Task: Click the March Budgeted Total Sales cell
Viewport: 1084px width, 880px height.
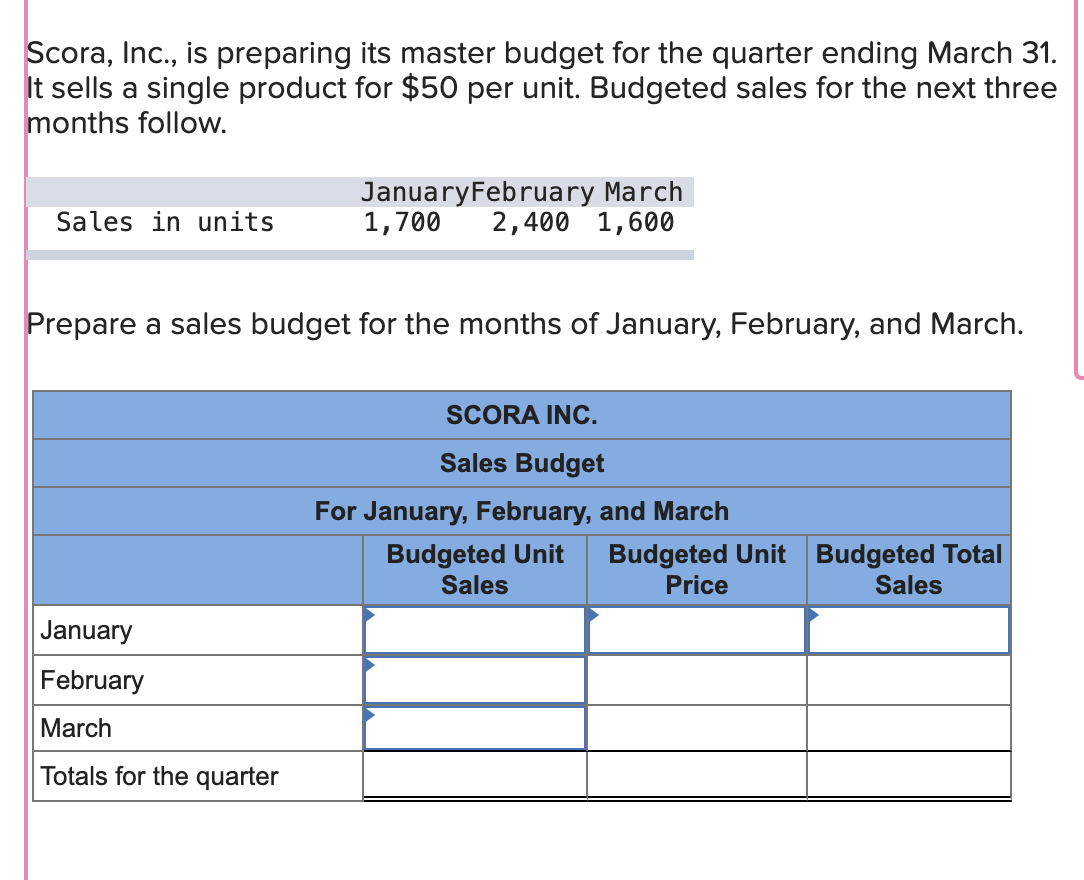Action: [909, 728]
